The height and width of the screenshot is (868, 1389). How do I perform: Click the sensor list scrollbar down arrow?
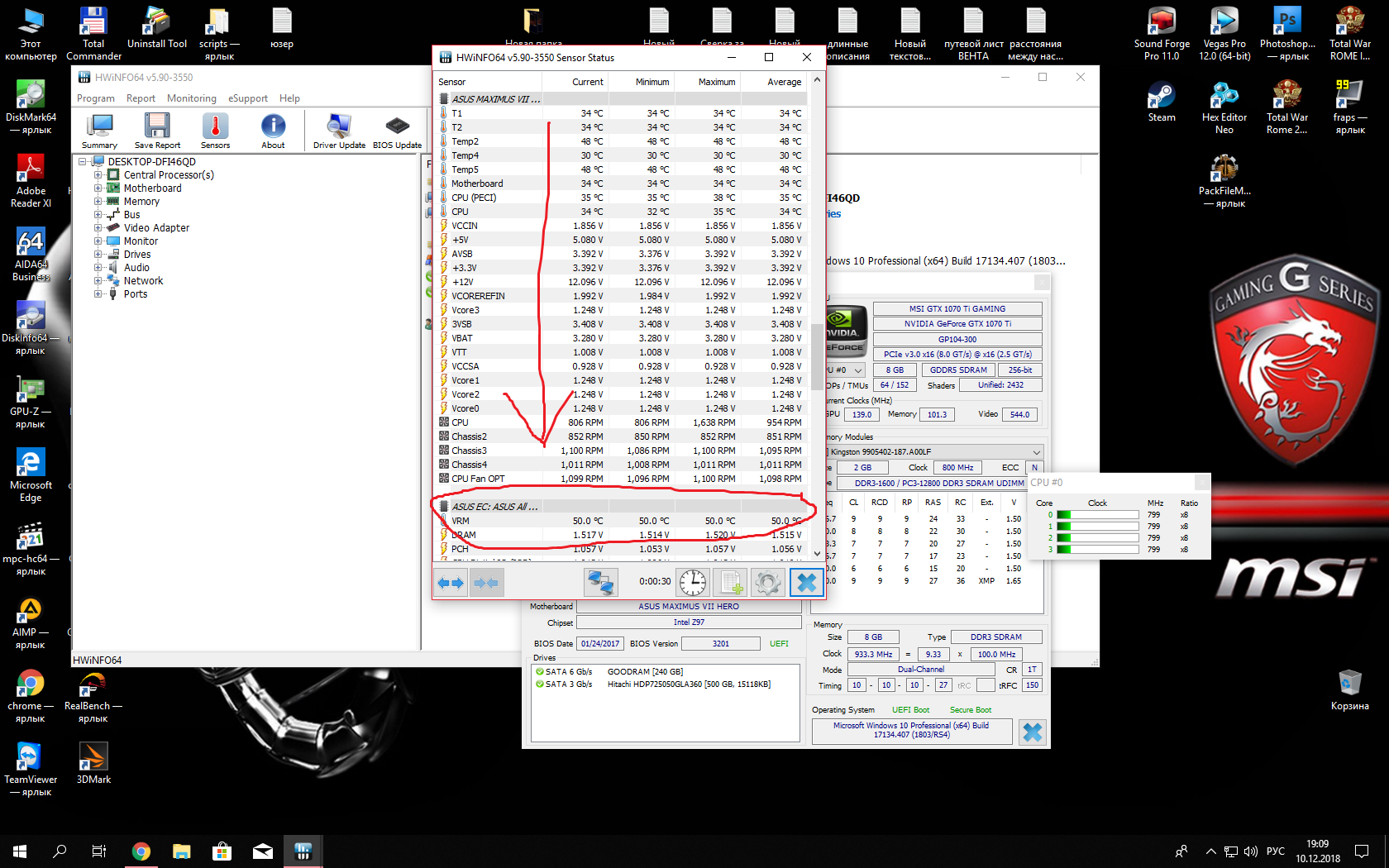(x=817, y=554)
